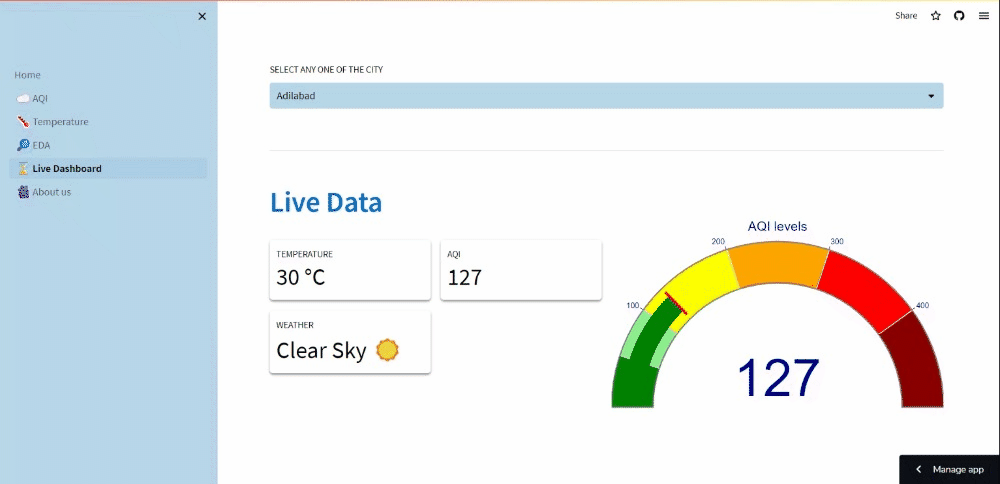Click the SELECT ANY ONE OF THE CITY label
The image size is (1000, 484).
point(327,70)
